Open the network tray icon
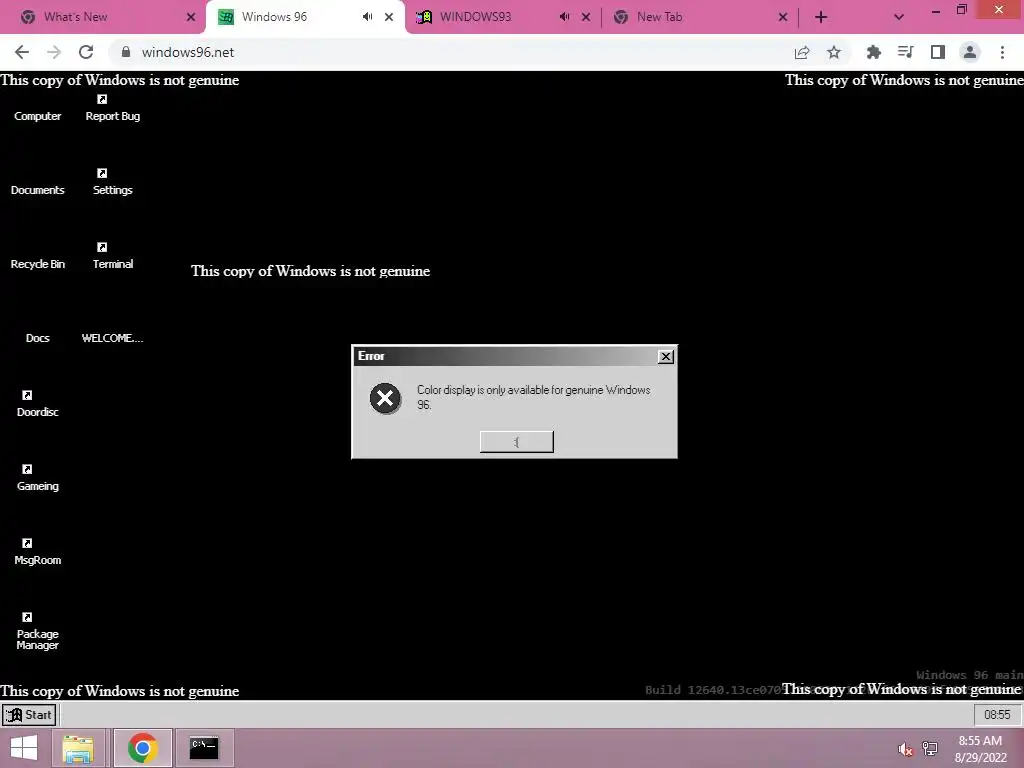The image size is (1024, 768). (x=930, y=748)
